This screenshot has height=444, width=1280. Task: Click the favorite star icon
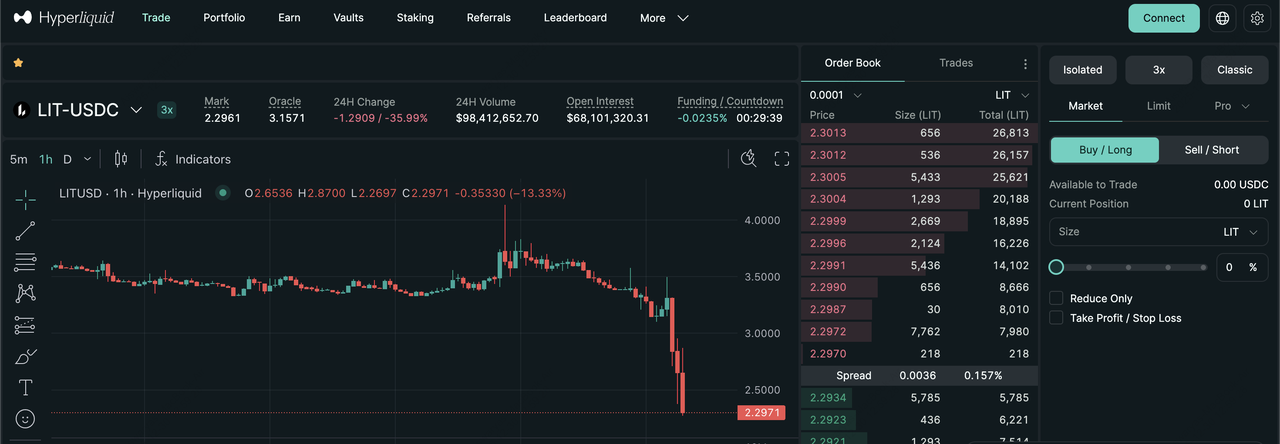(x=18, y=62)
